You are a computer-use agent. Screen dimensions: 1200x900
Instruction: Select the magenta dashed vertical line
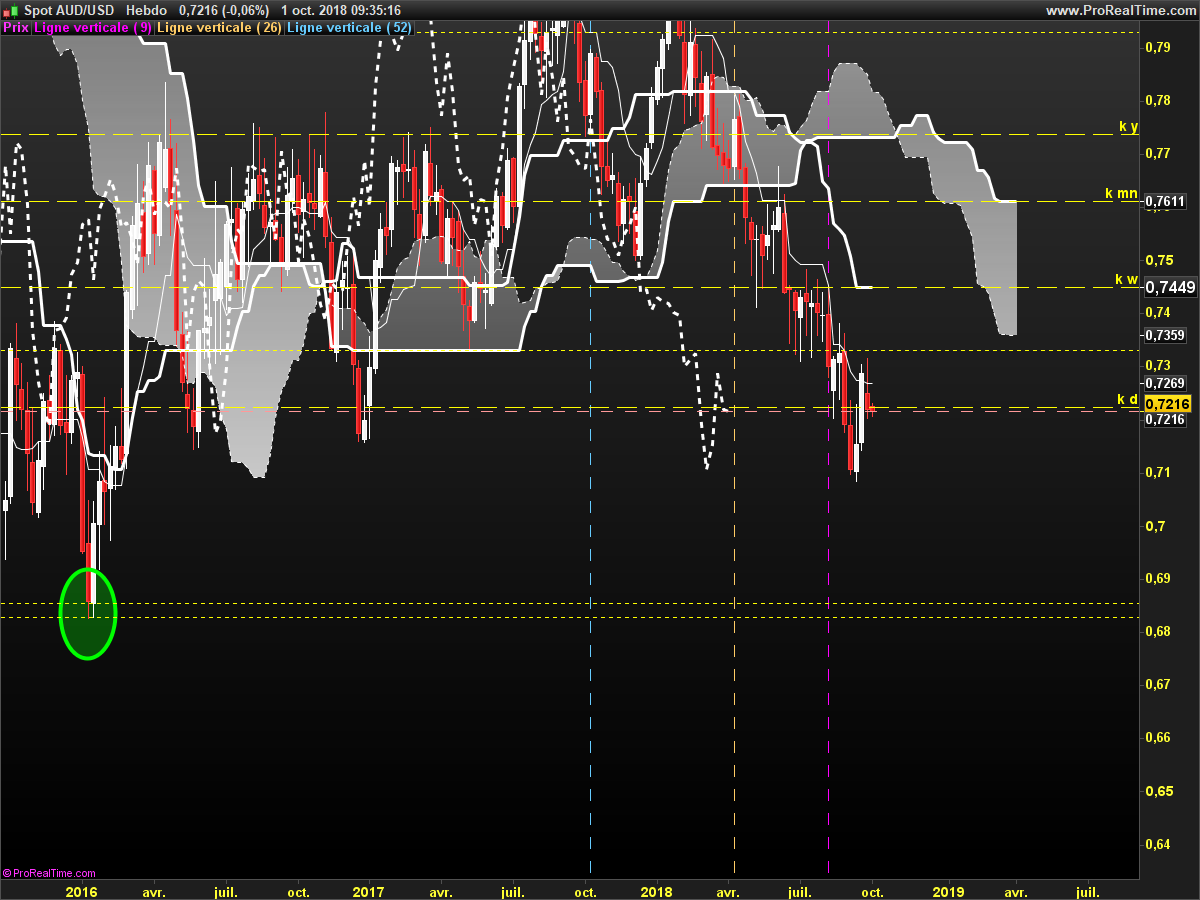[829, 450]
